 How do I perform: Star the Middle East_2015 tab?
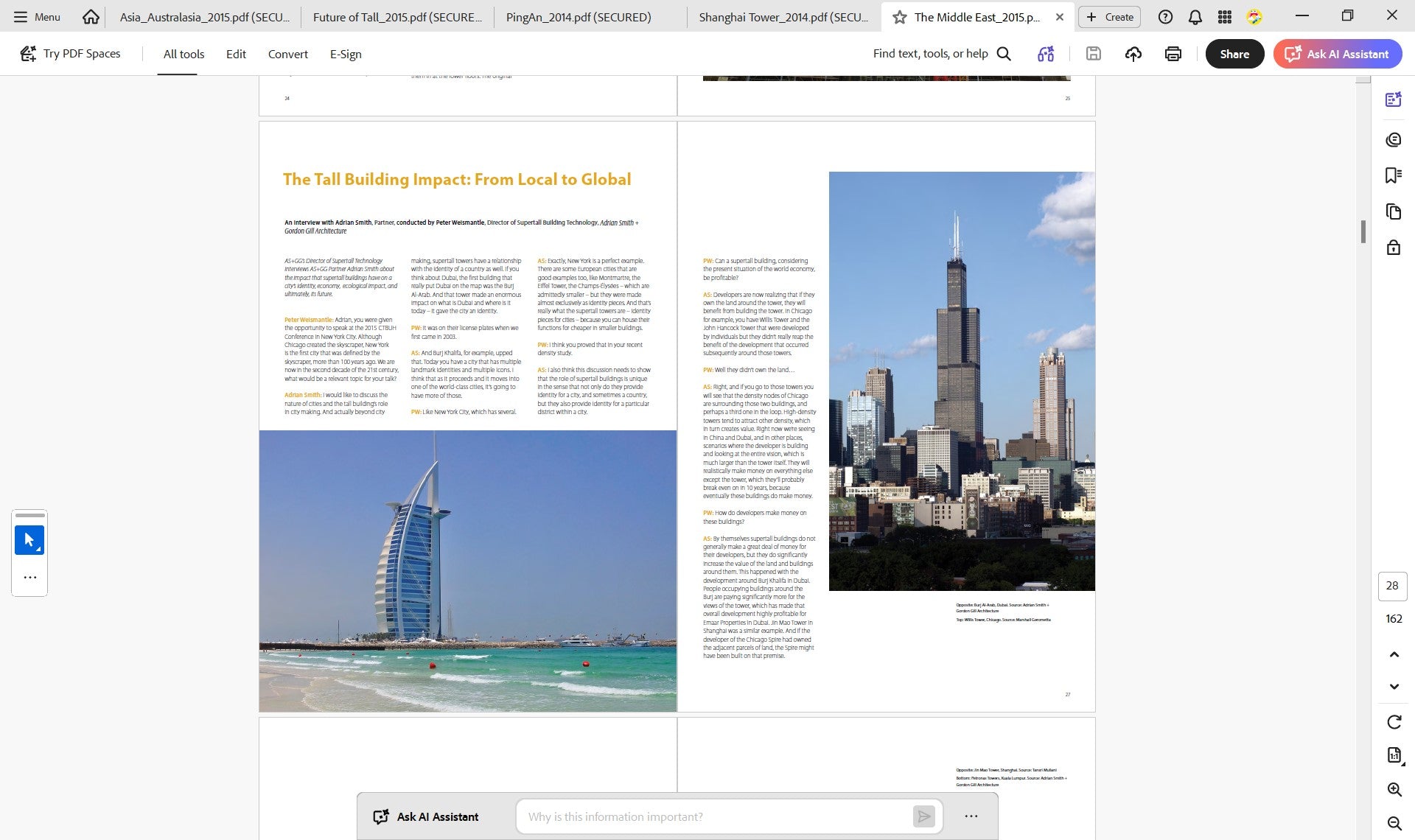coord(900,17)
